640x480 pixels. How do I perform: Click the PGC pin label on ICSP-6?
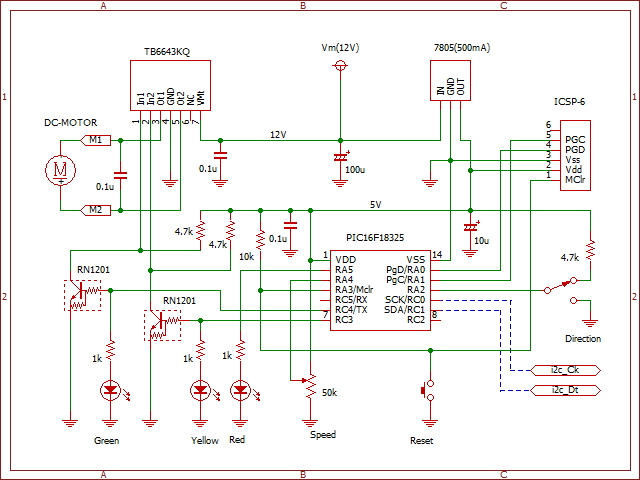575,140
